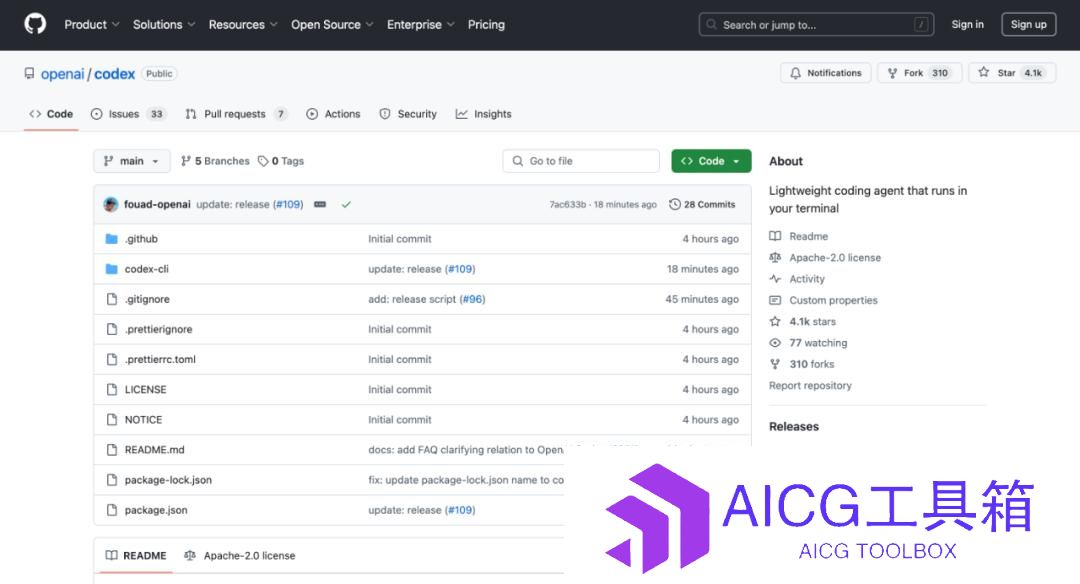Click the Sign in link

tap(968, 25)
